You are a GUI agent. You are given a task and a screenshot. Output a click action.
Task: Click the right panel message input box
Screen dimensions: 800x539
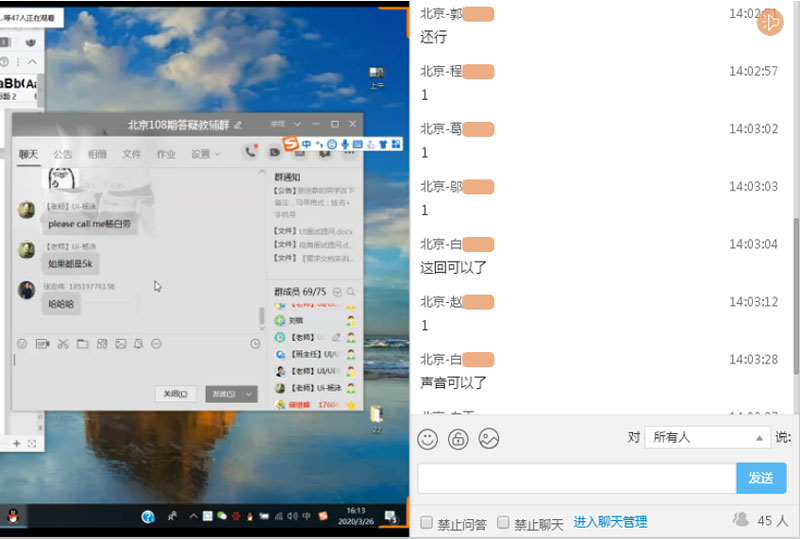[577, 478]
